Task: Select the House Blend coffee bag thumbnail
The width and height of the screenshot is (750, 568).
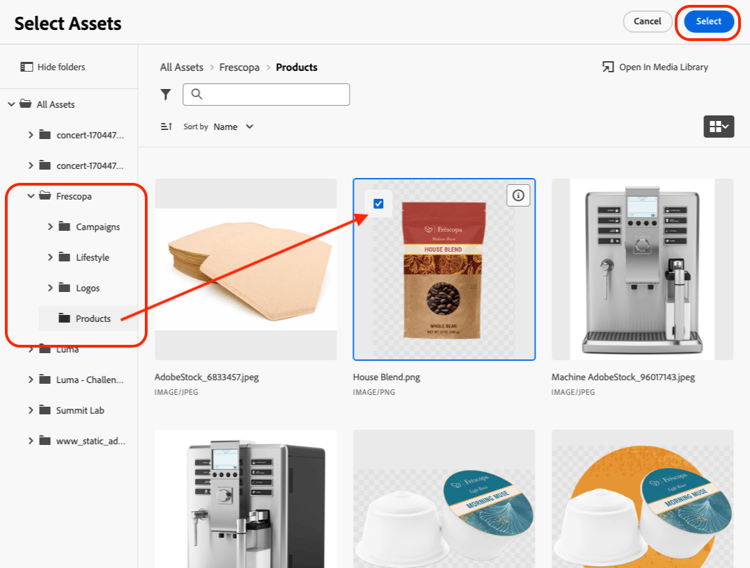Action: [444, 269]
